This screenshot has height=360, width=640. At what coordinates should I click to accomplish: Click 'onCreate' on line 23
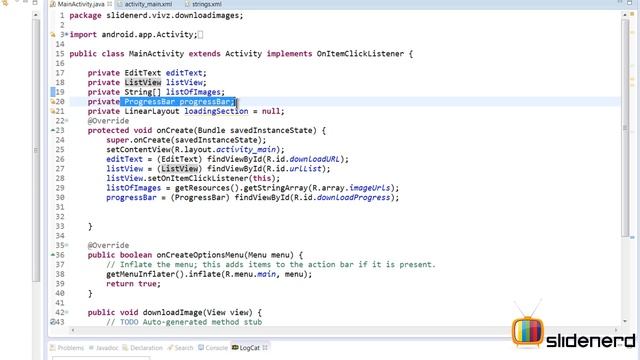pyautogui.click(x=175, y=131)
